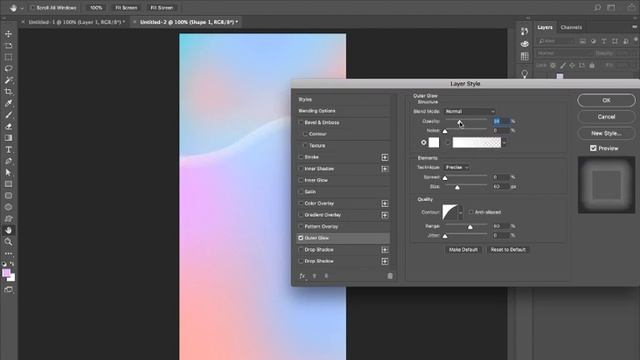Open the glow gradient picker dropdown arrow
Screen dimensions: 640x360
click(504, 142)
